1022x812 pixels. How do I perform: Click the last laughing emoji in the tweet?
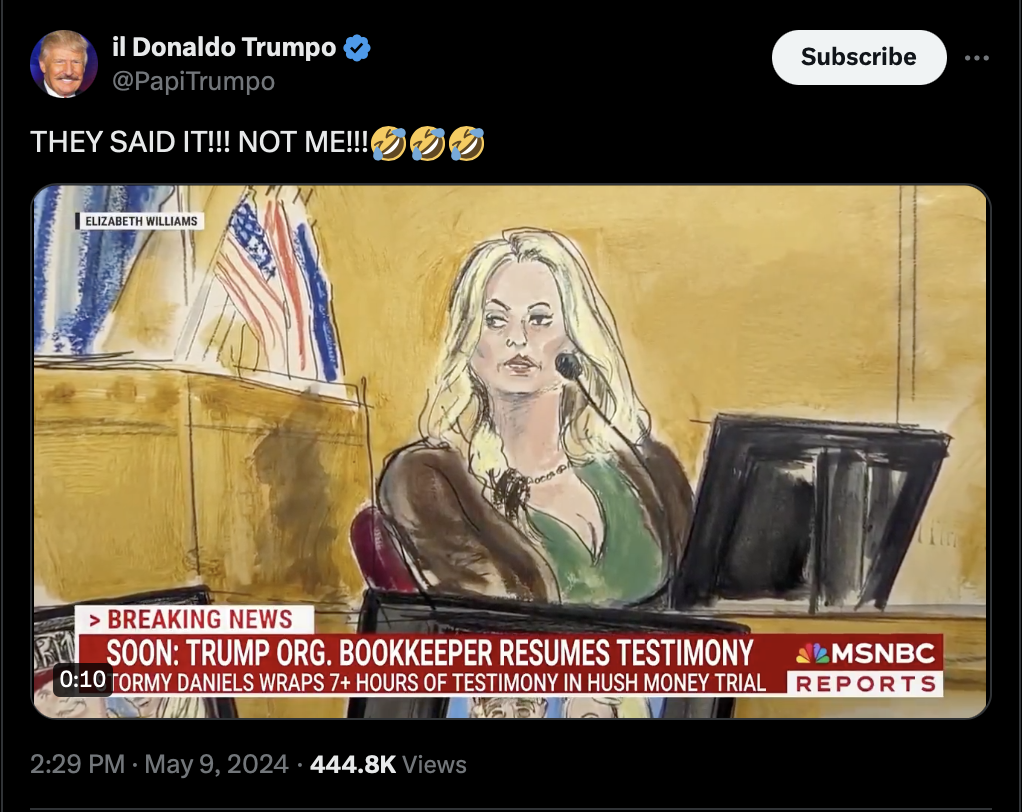pyautogui.click(x=467, y=143)
